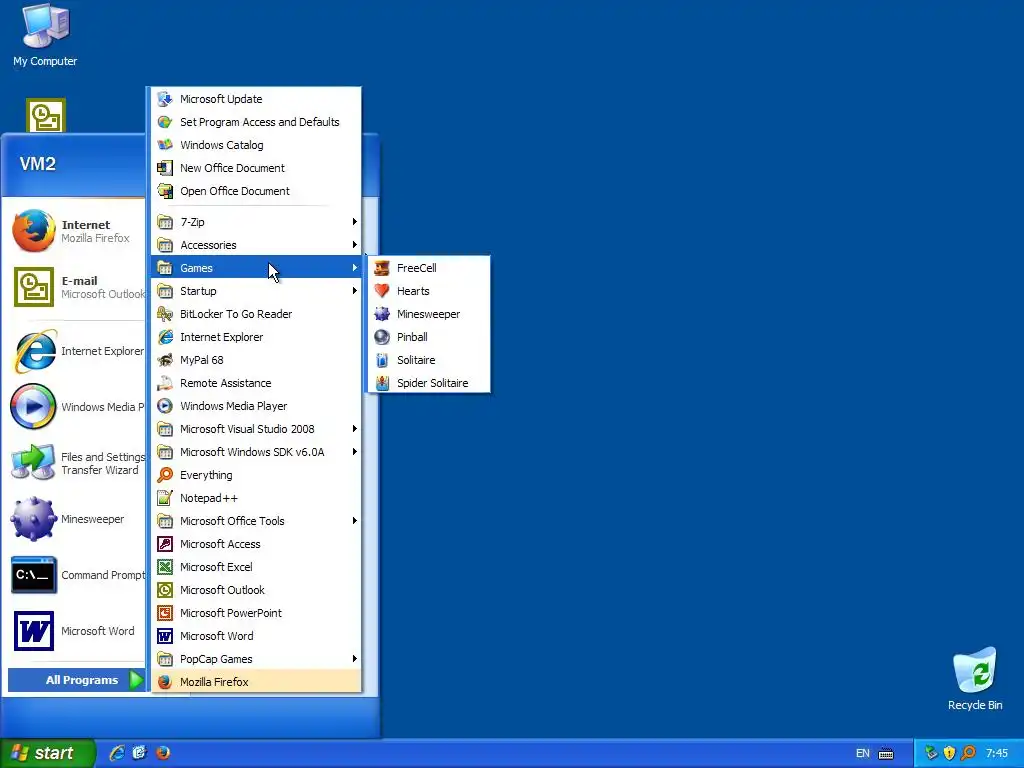This screenshot has height=768, width=1024.
Task: Select Windows Media Player in programs list
Action: [256, 406]
